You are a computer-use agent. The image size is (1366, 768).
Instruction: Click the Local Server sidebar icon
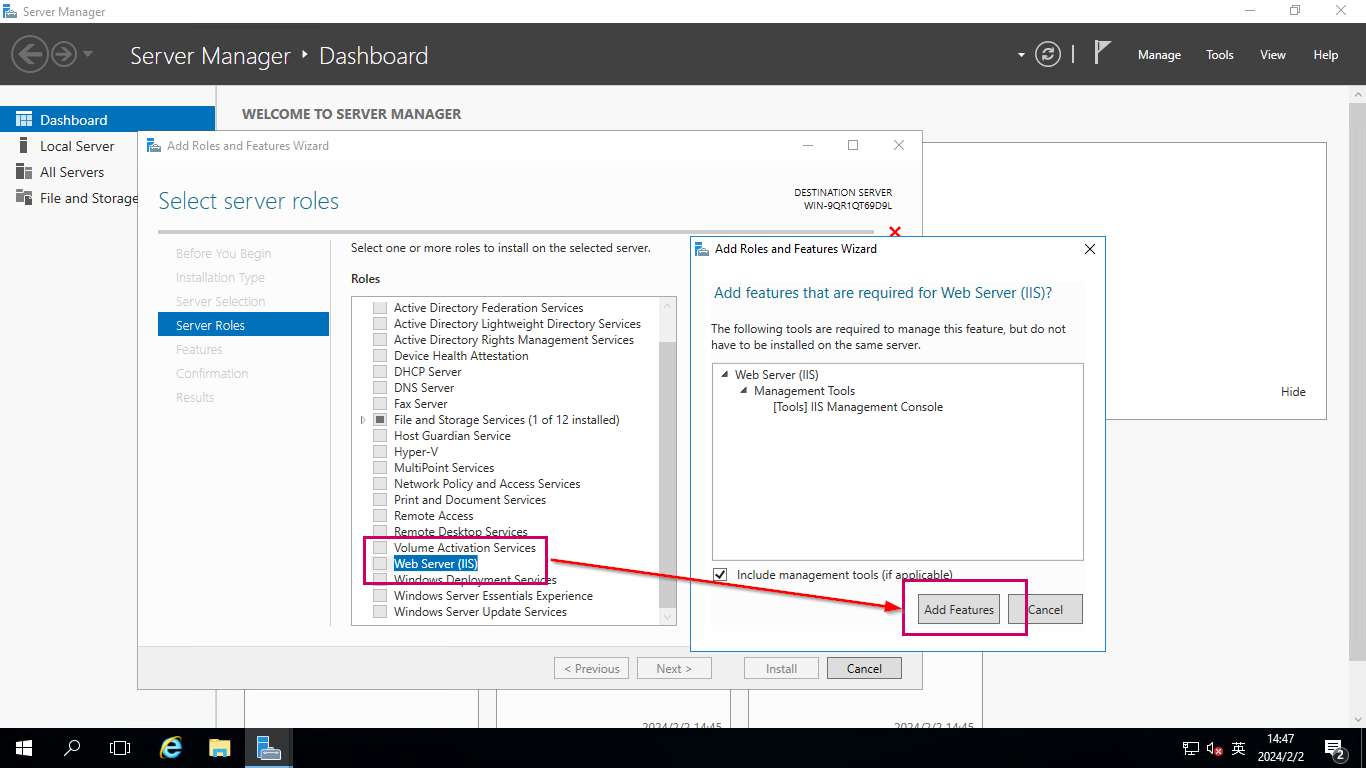pyautogui.click(x=24, y=146)
